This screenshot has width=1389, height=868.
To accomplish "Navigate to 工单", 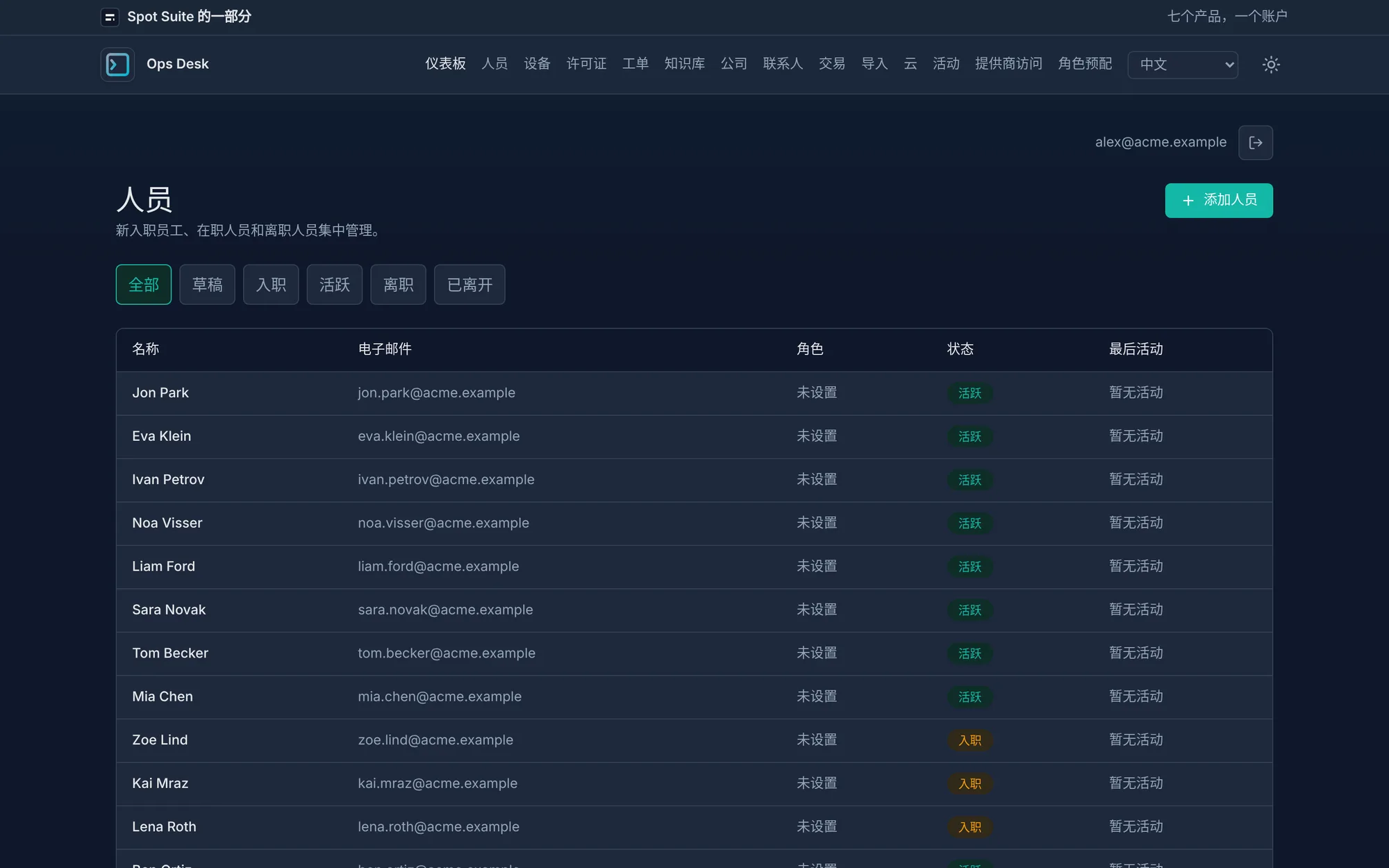I will coord(635,64).
